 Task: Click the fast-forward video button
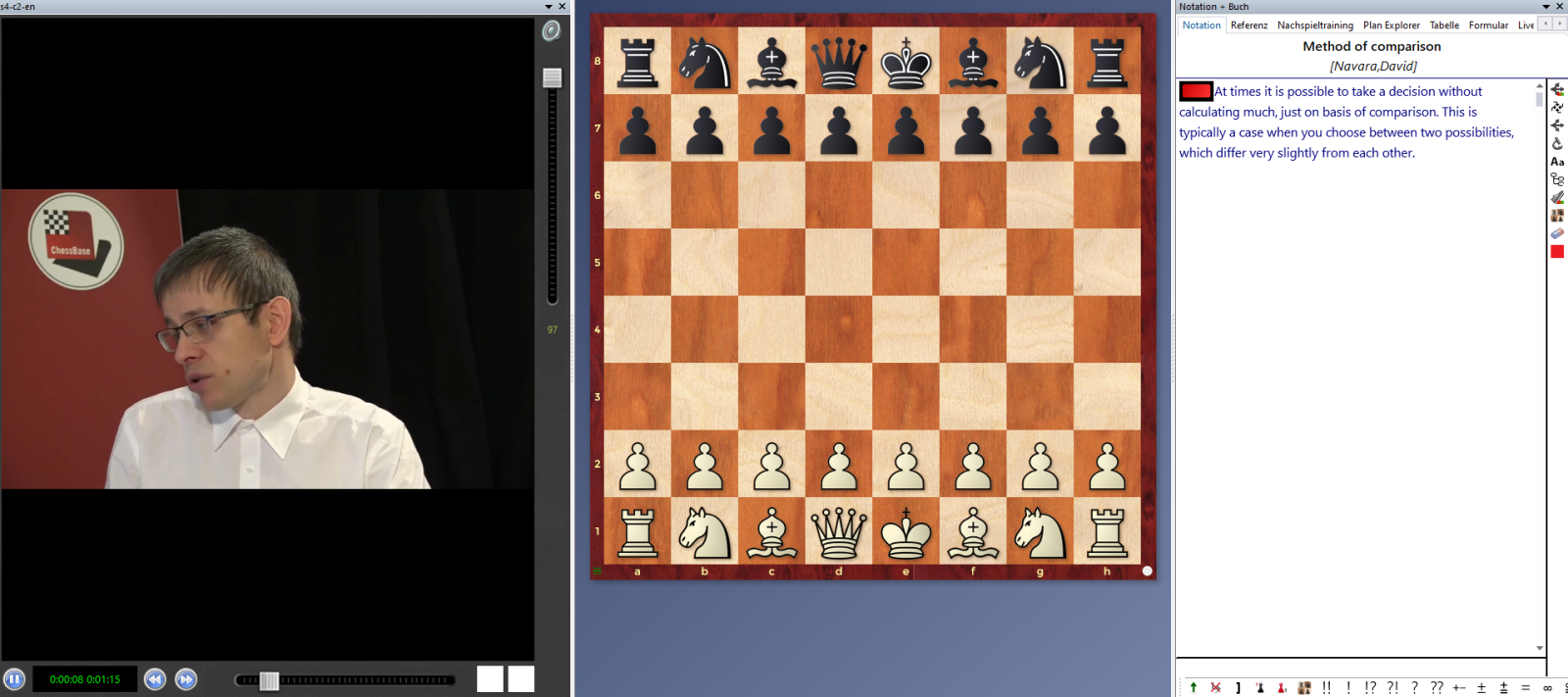point(186,679)
